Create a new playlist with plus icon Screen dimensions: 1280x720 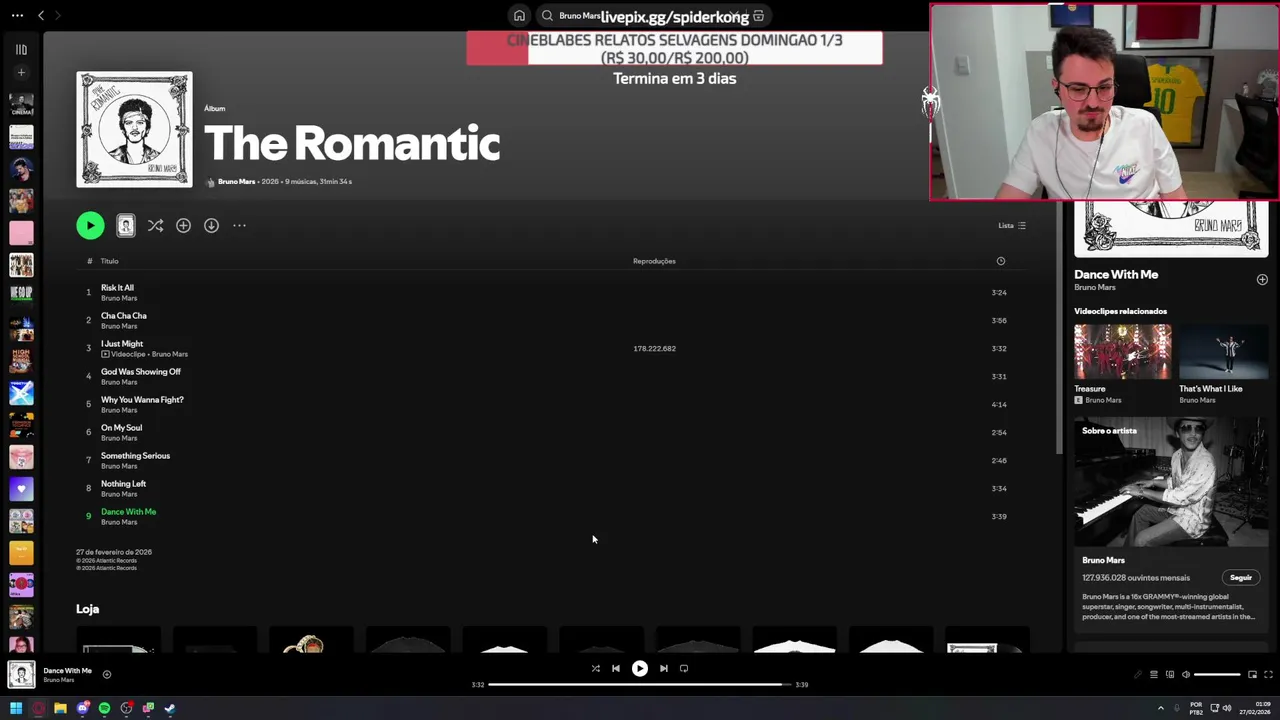pyautogui.click(x=21, y=72)
